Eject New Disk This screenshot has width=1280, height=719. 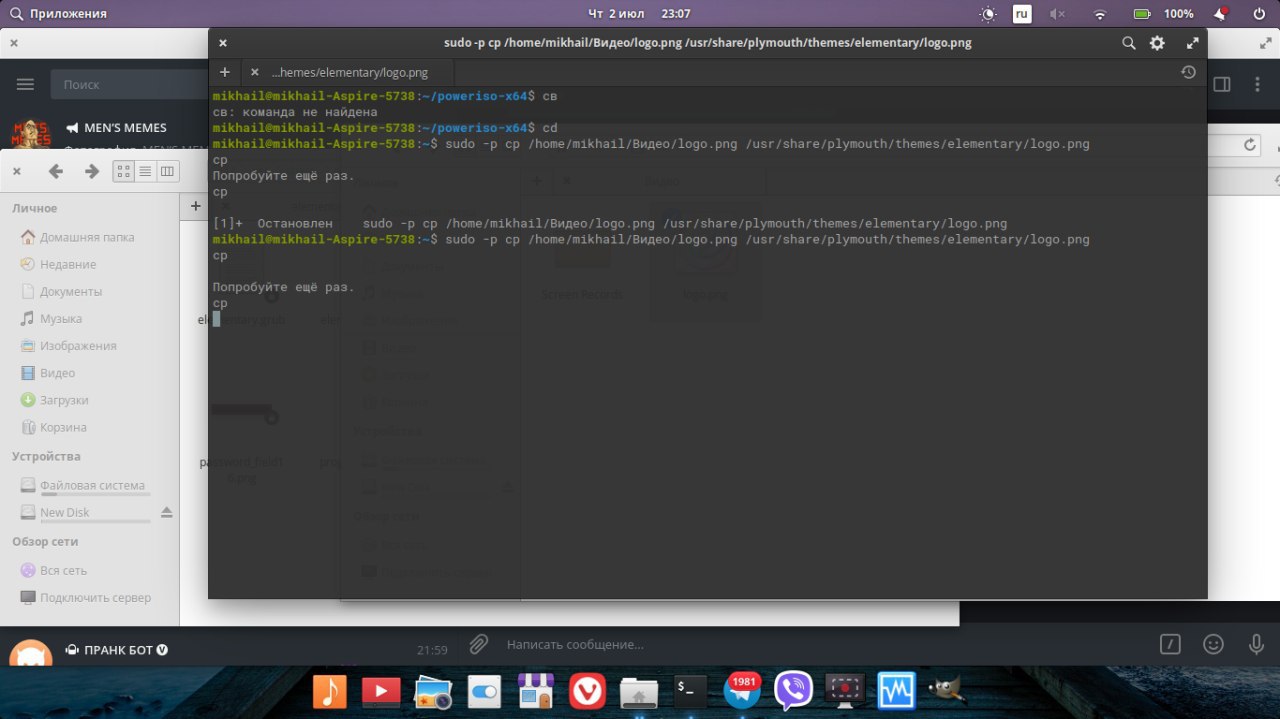click(x=167, y=512)
